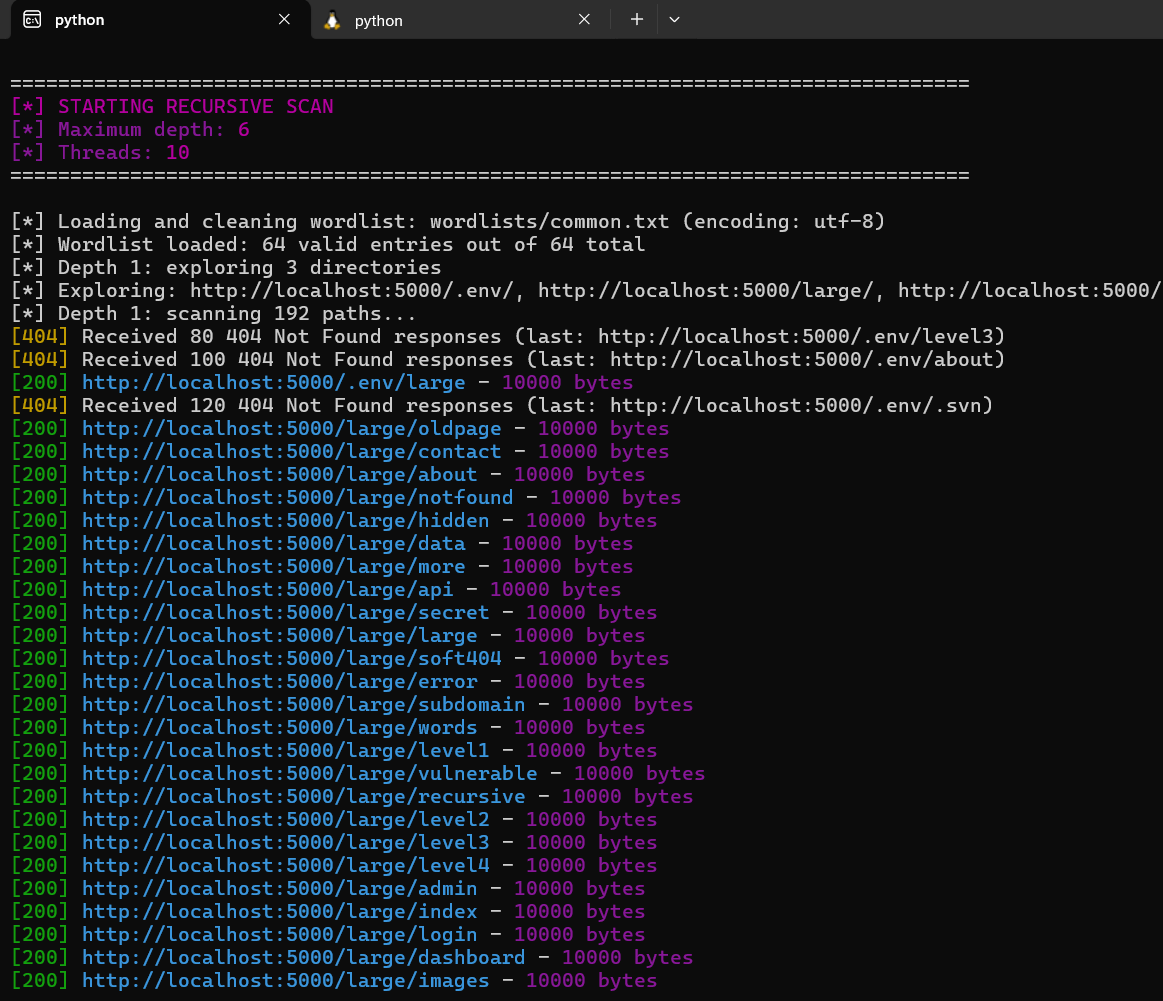This screenshot has height=1001, width=1163.
Task: Click the 'STARTING RECURSIVE SCAN' heading text
Action: tap(196, 107)
